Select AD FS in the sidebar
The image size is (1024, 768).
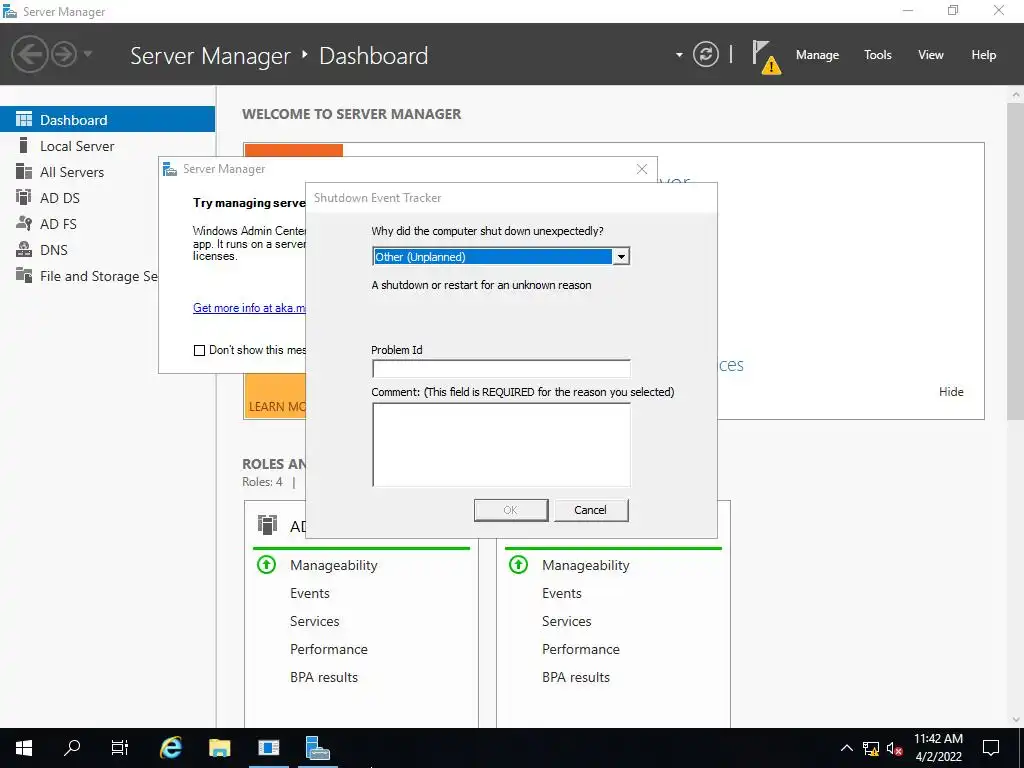(x=79, y=224)
